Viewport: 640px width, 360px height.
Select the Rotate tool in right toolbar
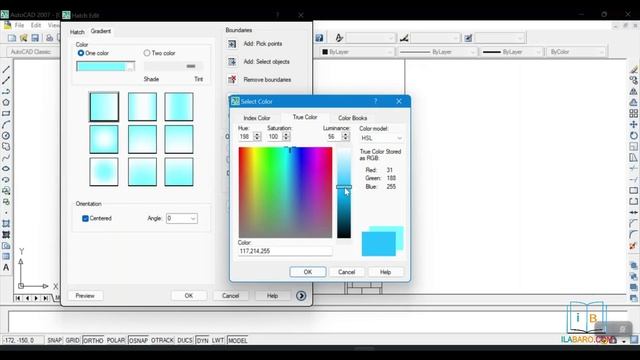pyautogui.click(x=633, y=136)
